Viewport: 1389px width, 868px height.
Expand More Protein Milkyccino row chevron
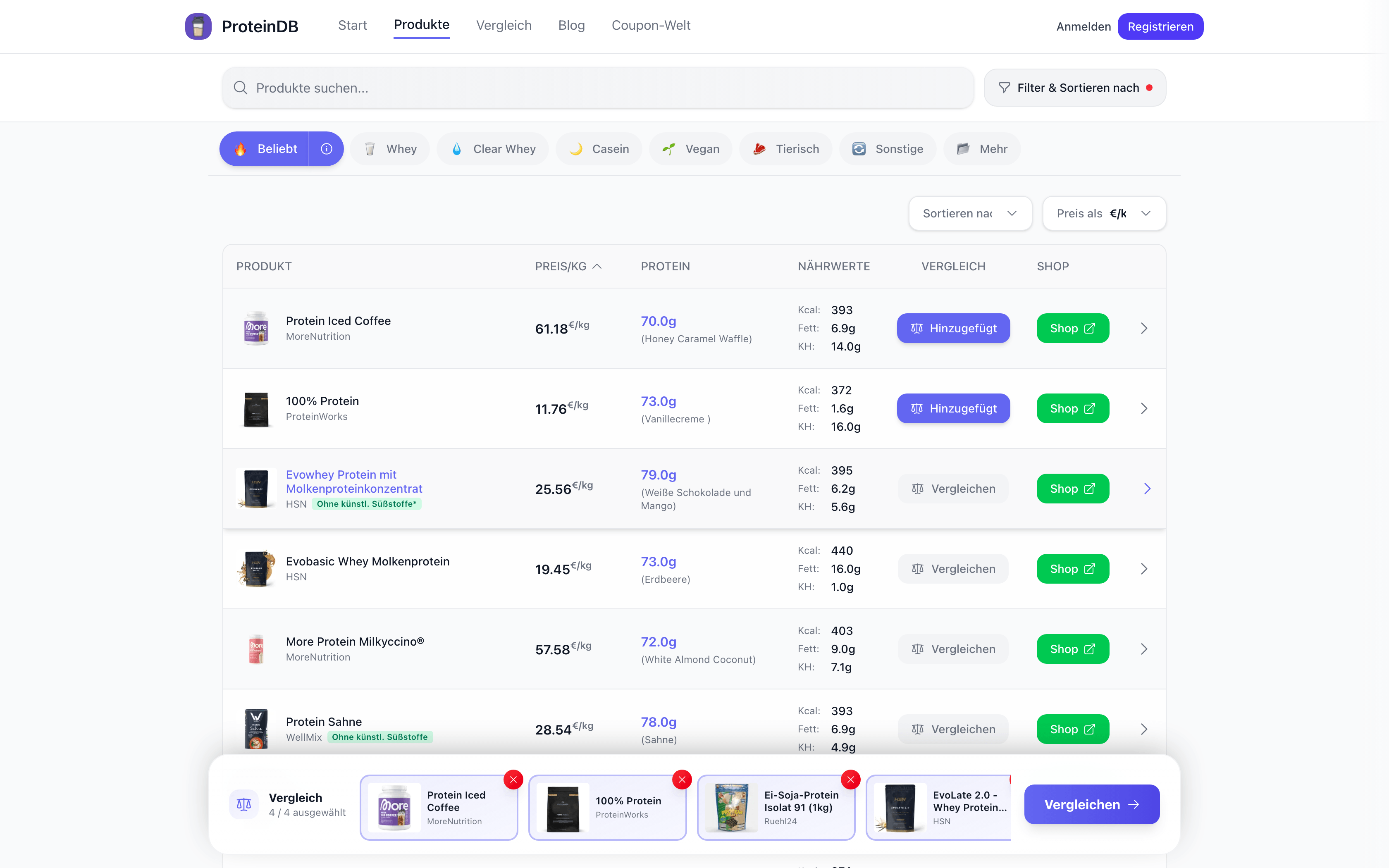click(x=1144, y=649)
